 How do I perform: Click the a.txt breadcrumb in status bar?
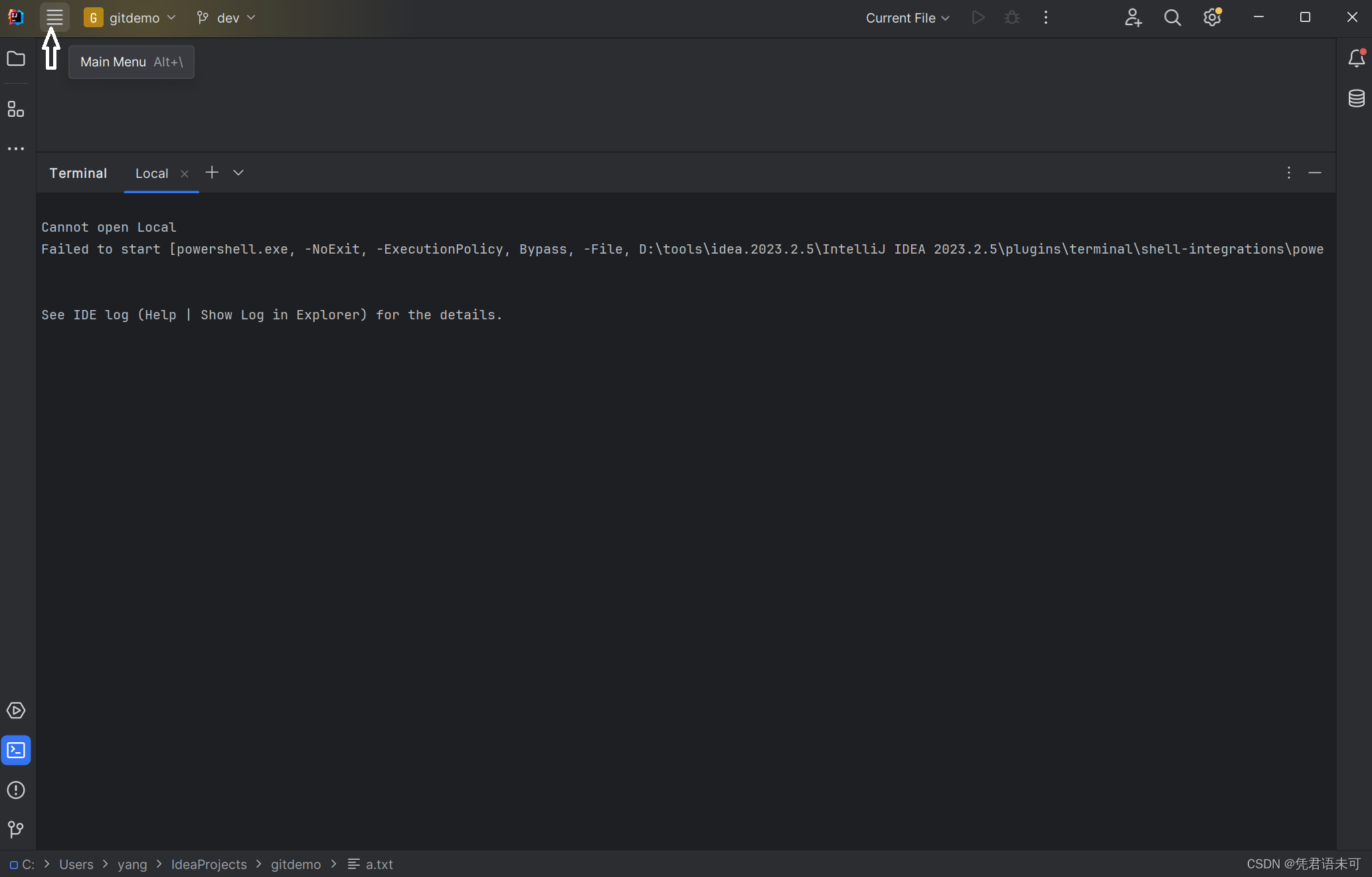click(379, 864)
